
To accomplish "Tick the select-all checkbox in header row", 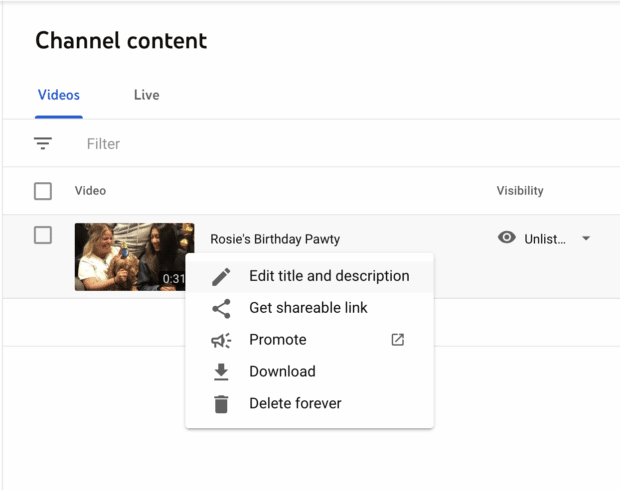I will pos(43,191).
